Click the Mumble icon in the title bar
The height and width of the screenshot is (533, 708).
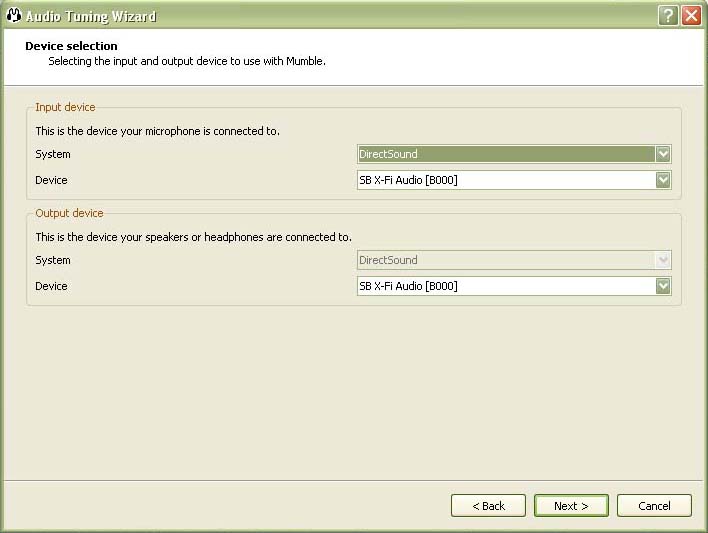pyautogui.click(x=14, y=15)
